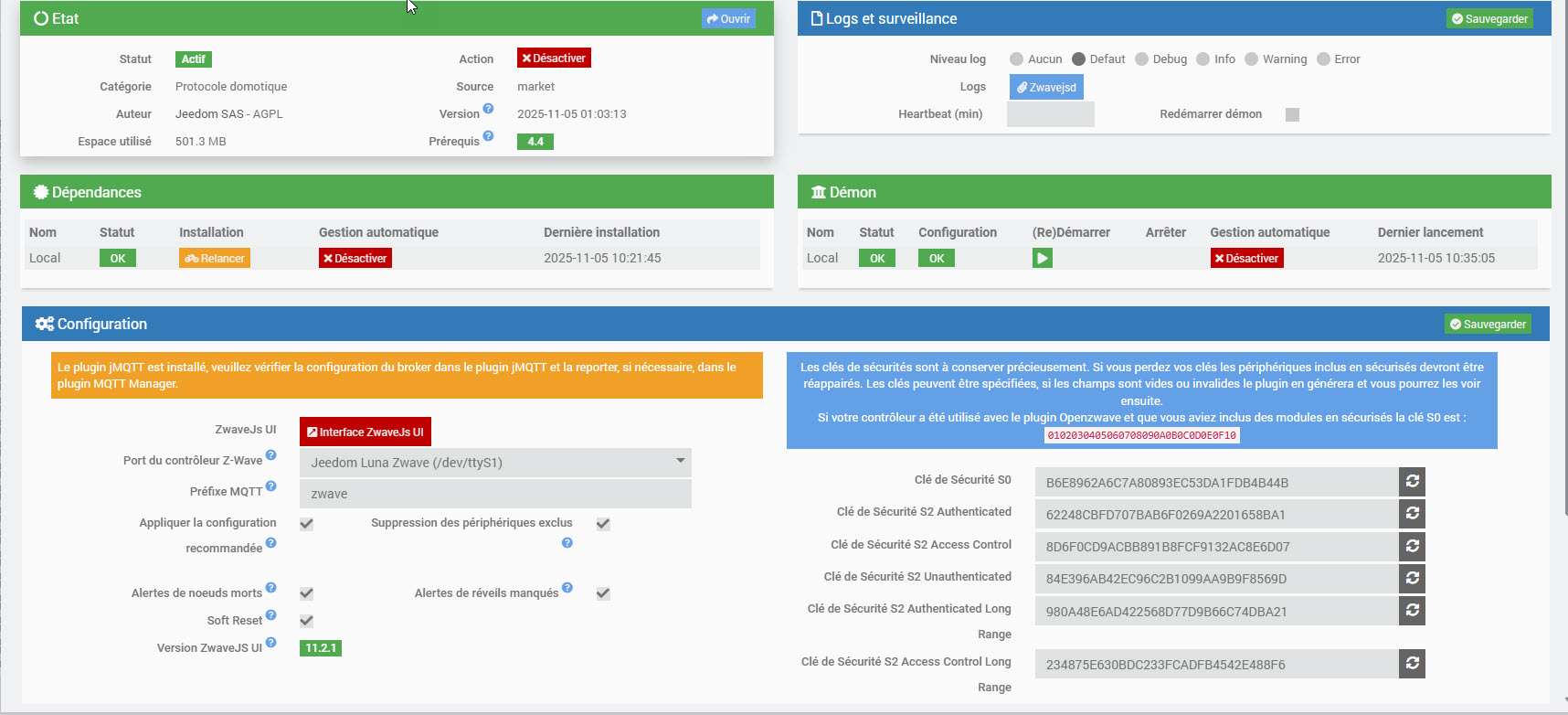
Task: Regenerate the S2 Access Control security key
Action: click(1412, 546)
